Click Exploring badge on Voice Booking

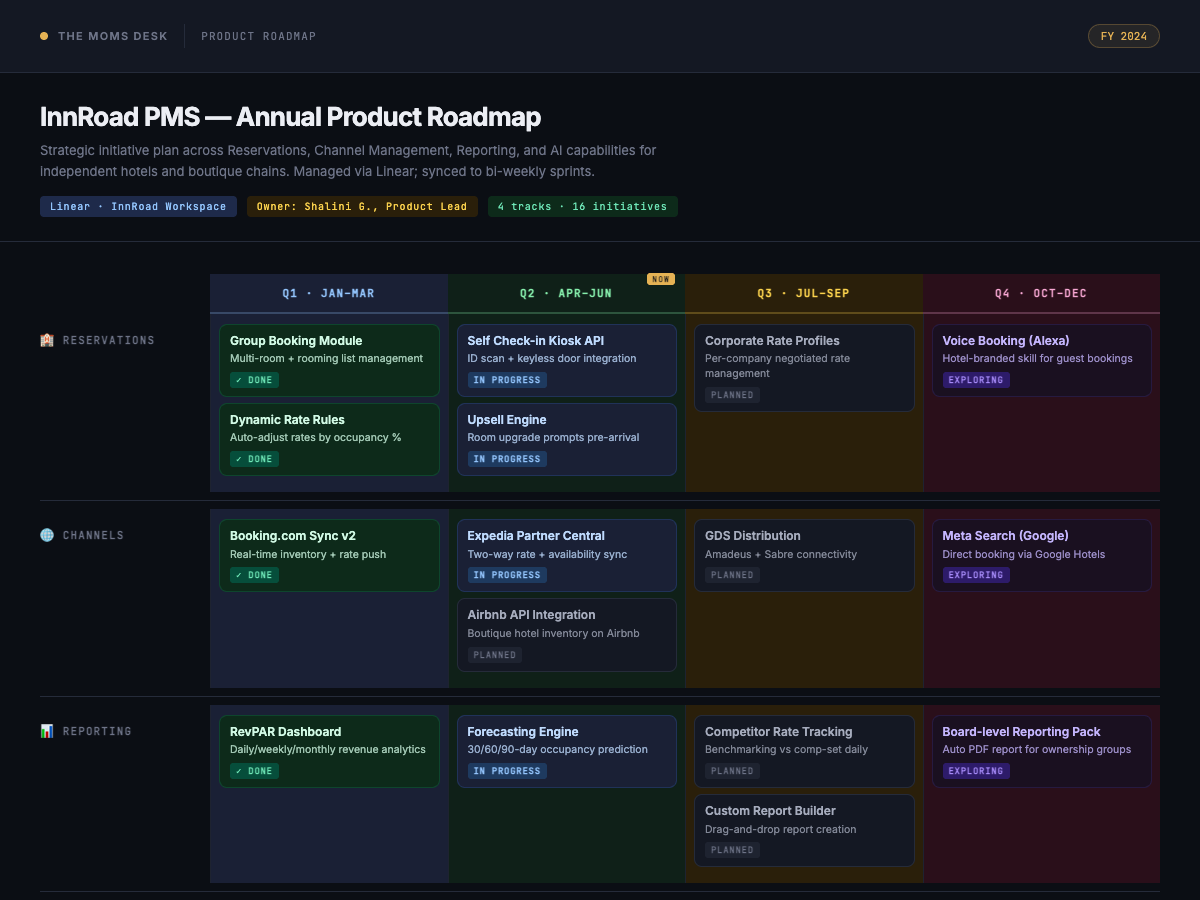(976, 380)
